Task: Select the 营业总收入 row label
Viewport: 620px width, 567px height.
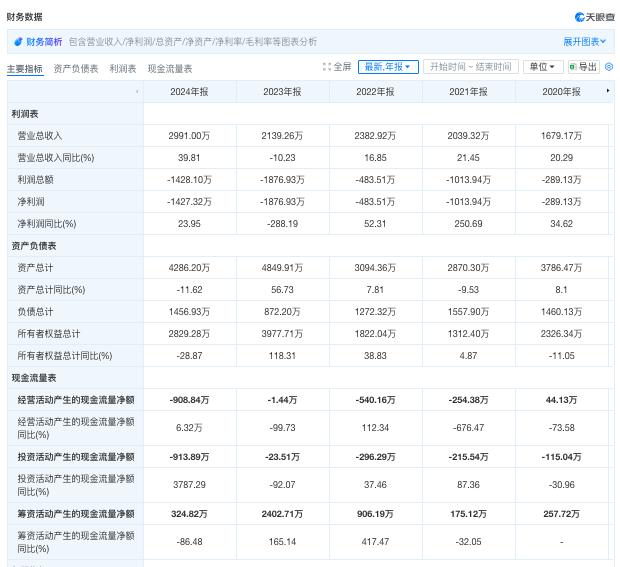Action: [x=40, y=136]
